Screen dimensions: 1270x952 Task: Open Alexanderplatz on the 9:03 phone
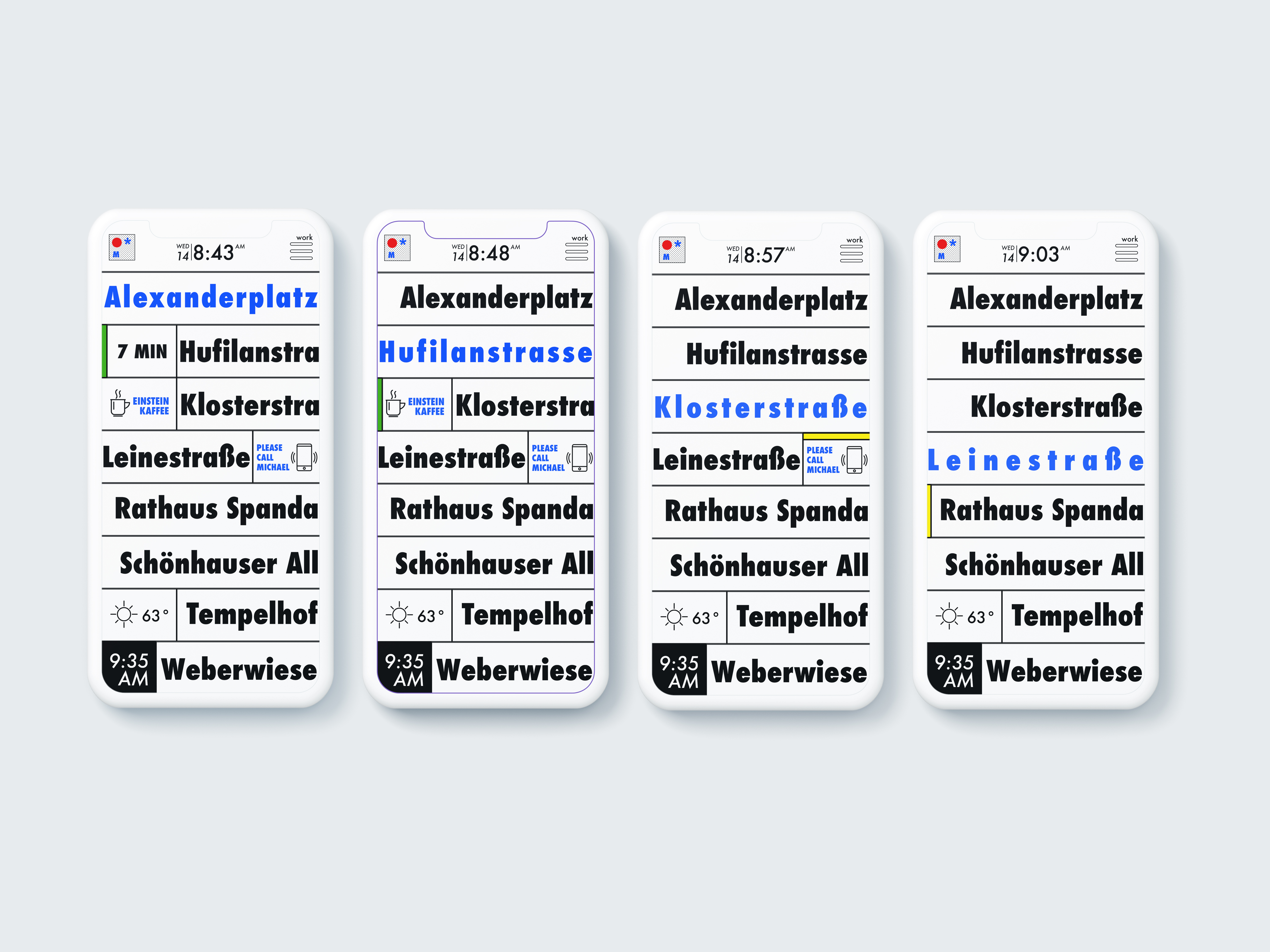[x=1036, y=300]
